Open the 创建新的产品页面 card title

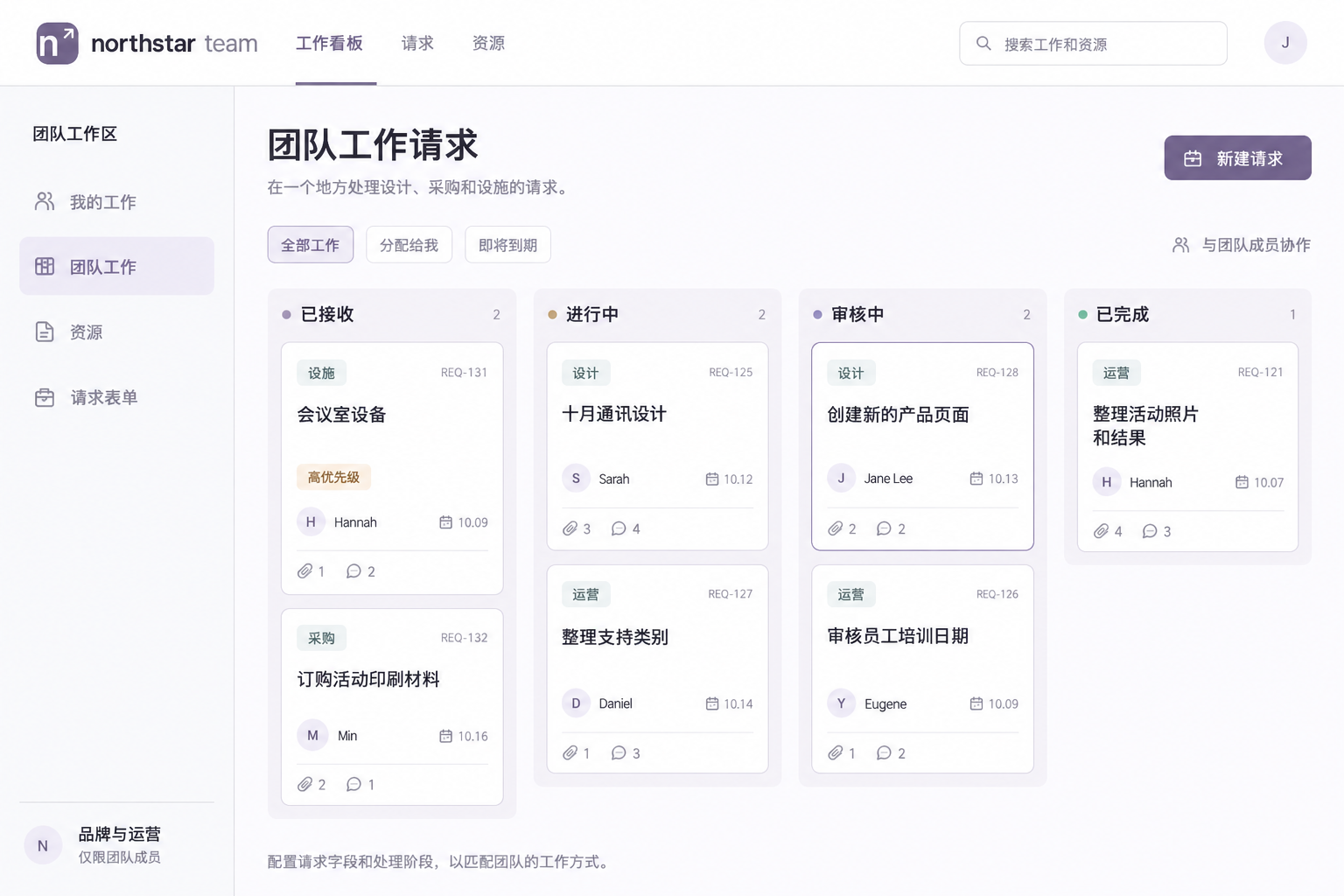coord(898,414)
